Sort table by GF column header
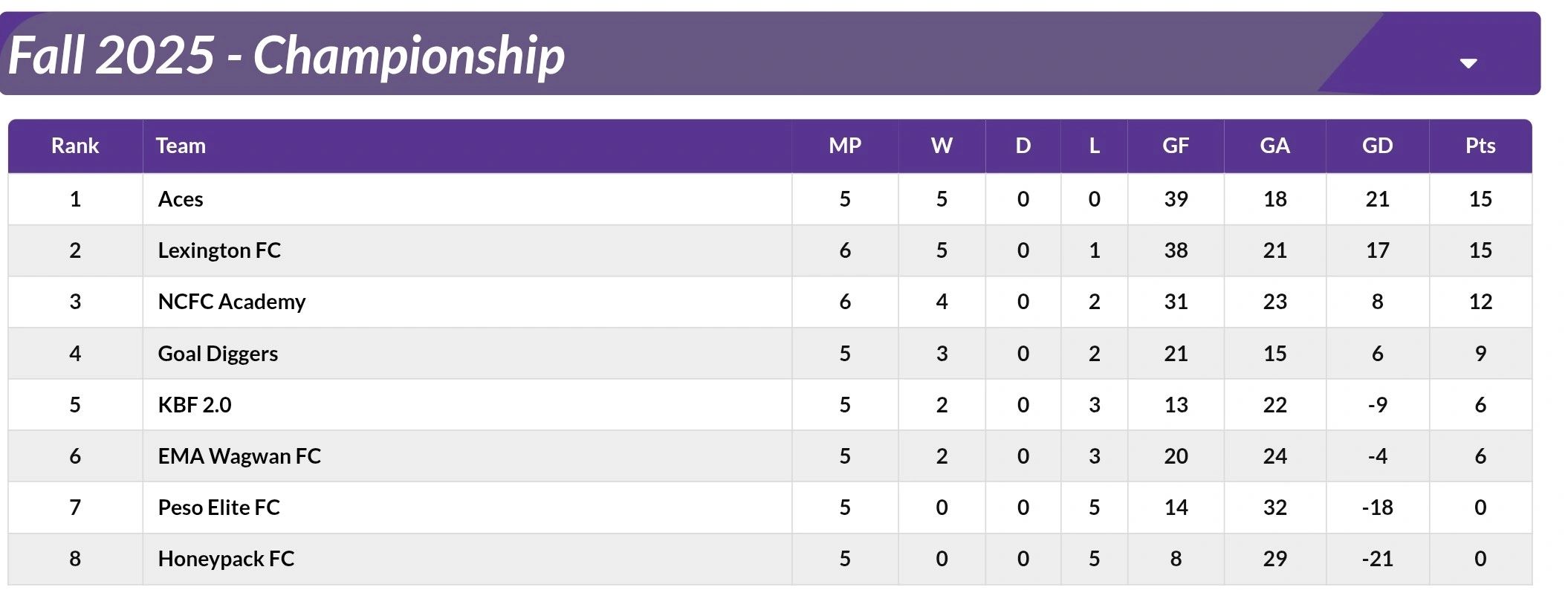Image resolution: width=1568 pixels, height=590 pixels. pyautogui.click(x=1176, y=146)
